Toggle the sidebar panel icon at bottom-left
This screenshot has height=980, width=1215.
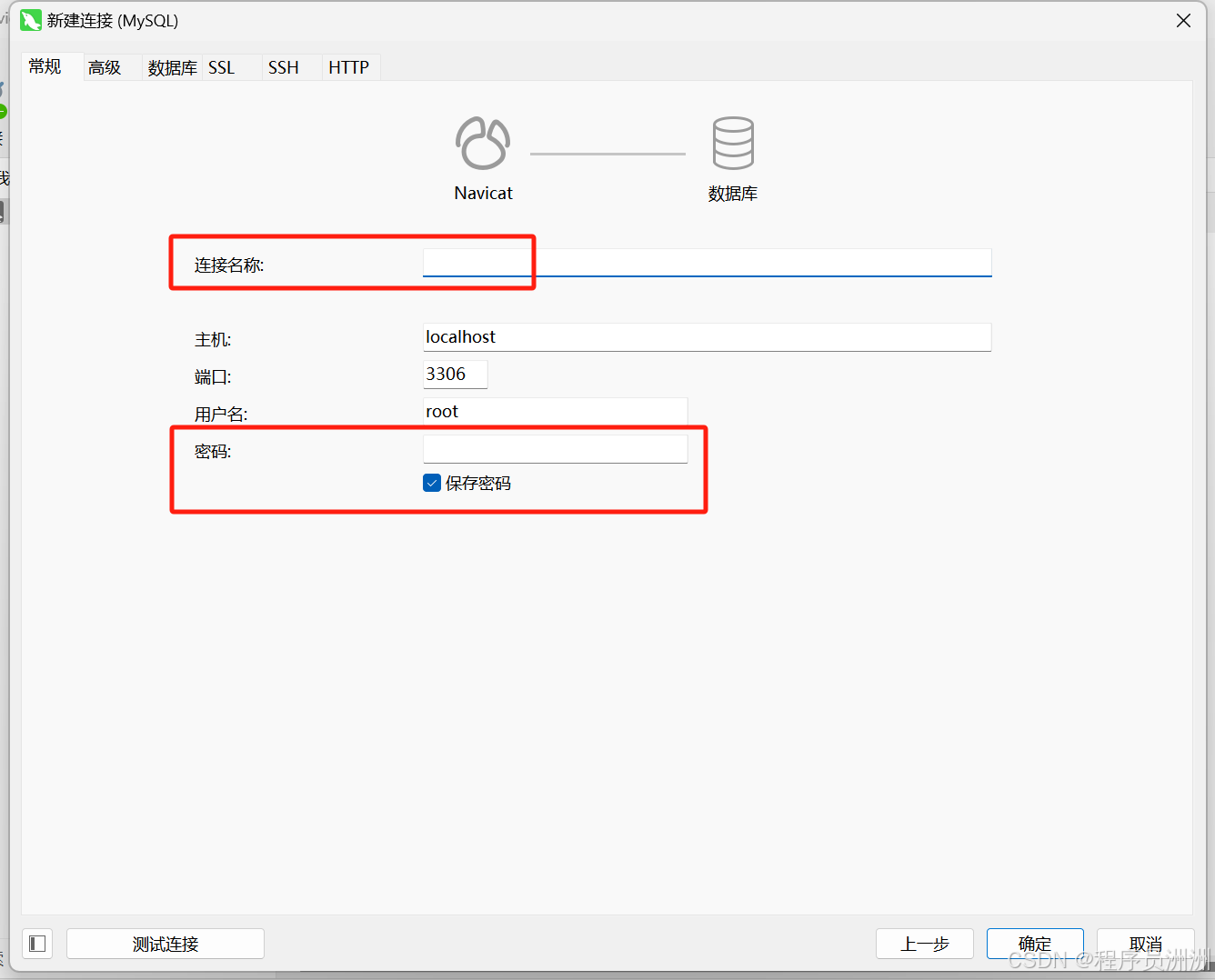37,944
